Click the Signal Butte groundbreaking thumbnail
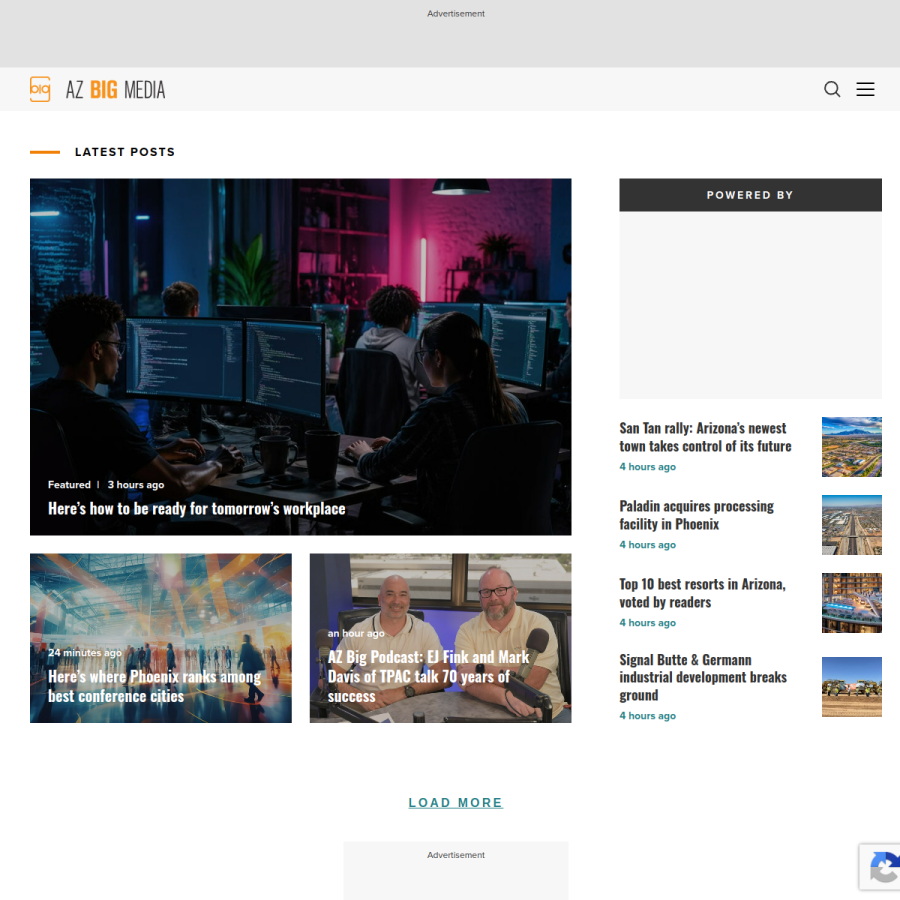Image resolution: width=900 pixels, height=900 pixels. pyautogui.click(x=851, y=687)
